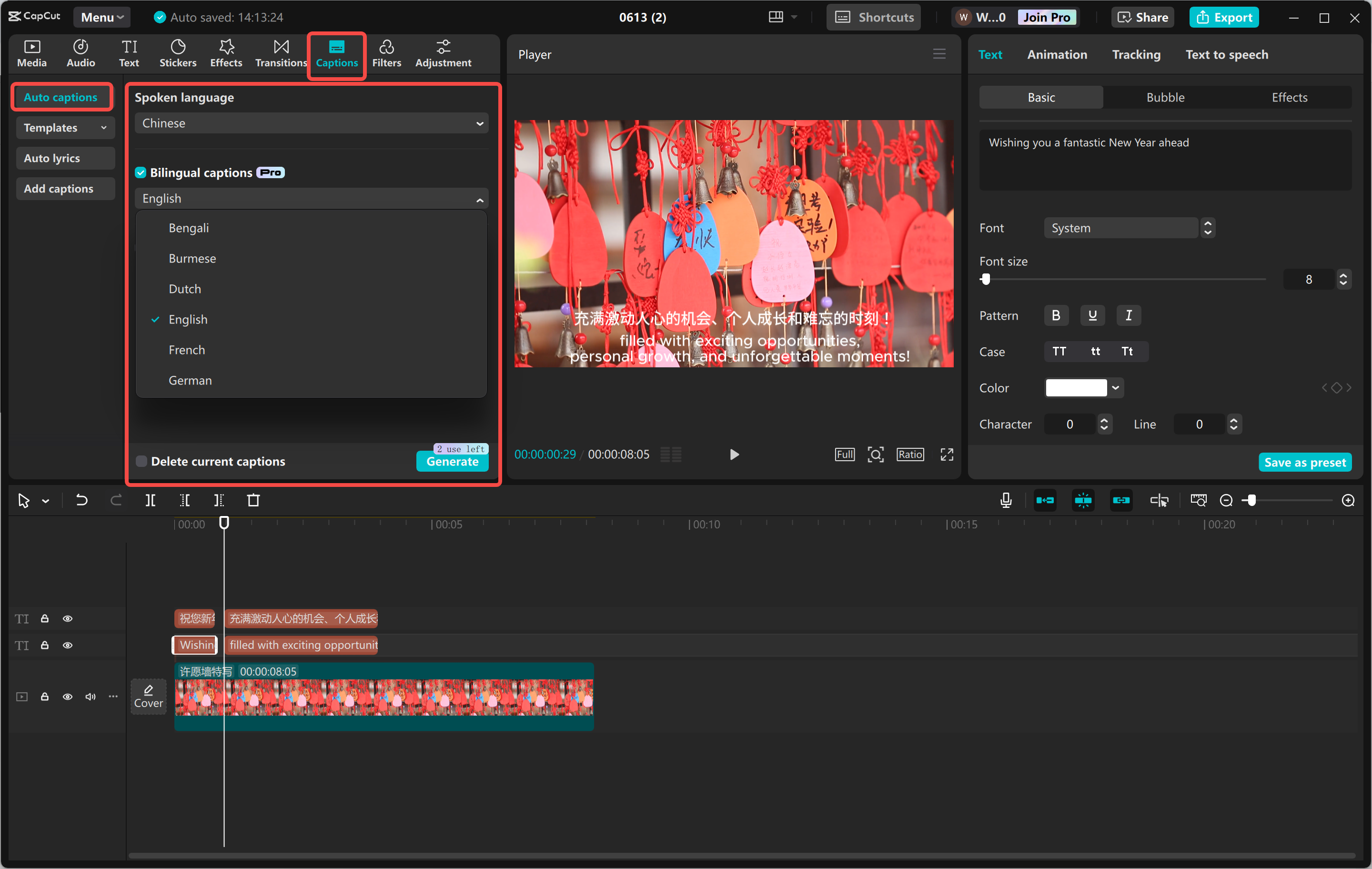Image resolution: width=1372 pixels, height=869 pixels.
Task: Check the Delete current captions checkbox
Action: click(141, 461)
